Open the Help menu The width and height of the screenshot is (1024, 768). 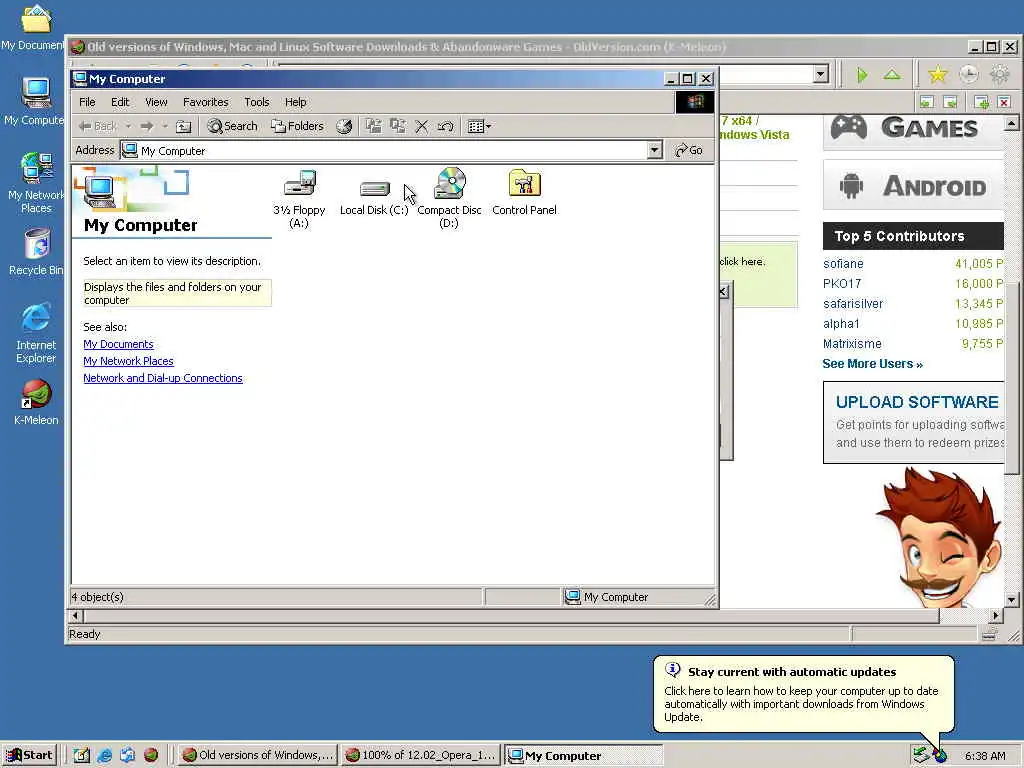(295, 102)
